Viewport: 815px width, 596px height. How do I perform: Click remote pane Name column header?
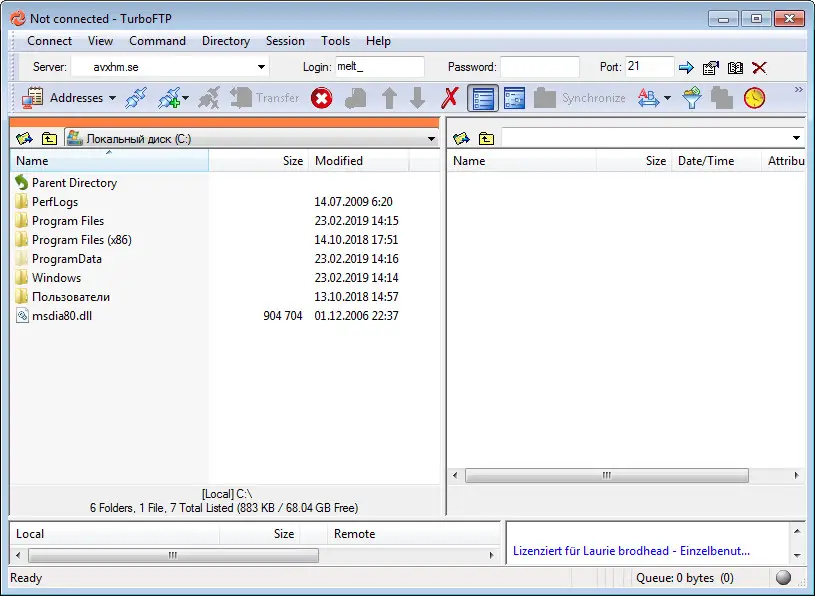pos(522,161)
